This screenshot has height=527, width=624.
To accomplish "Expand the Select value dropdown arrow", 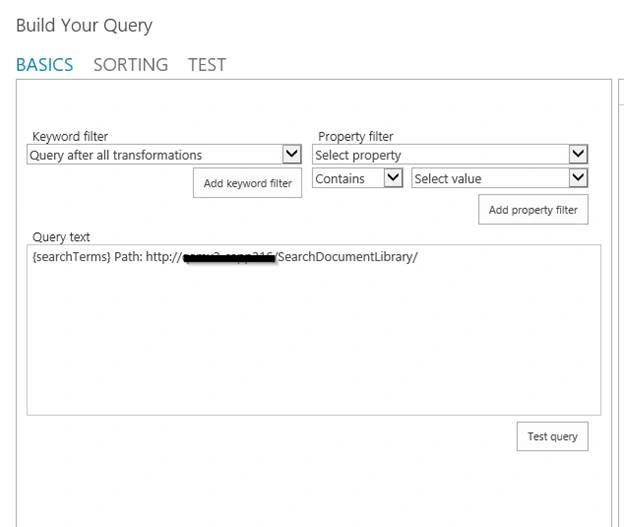I will 578,178.
